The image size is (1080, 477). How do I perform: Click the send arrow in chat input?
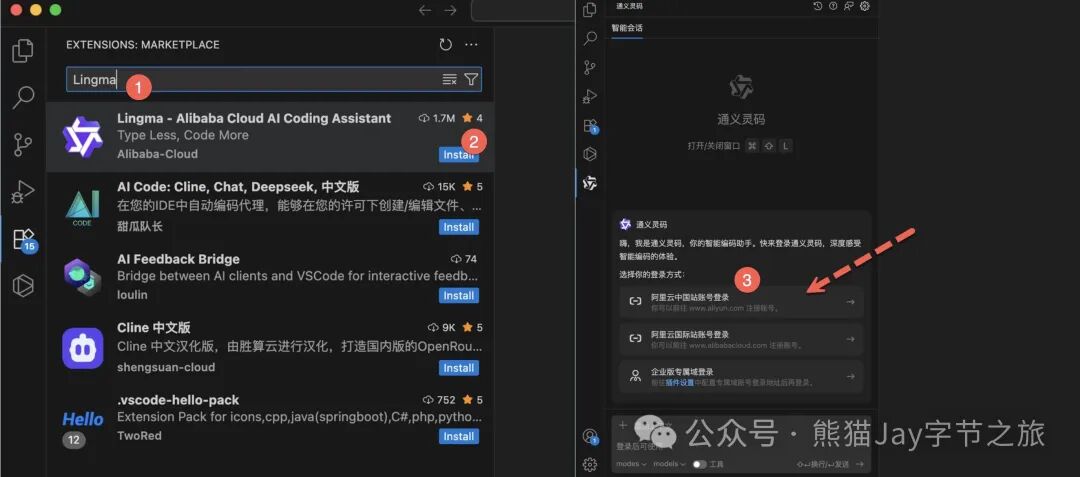(860, 465)
